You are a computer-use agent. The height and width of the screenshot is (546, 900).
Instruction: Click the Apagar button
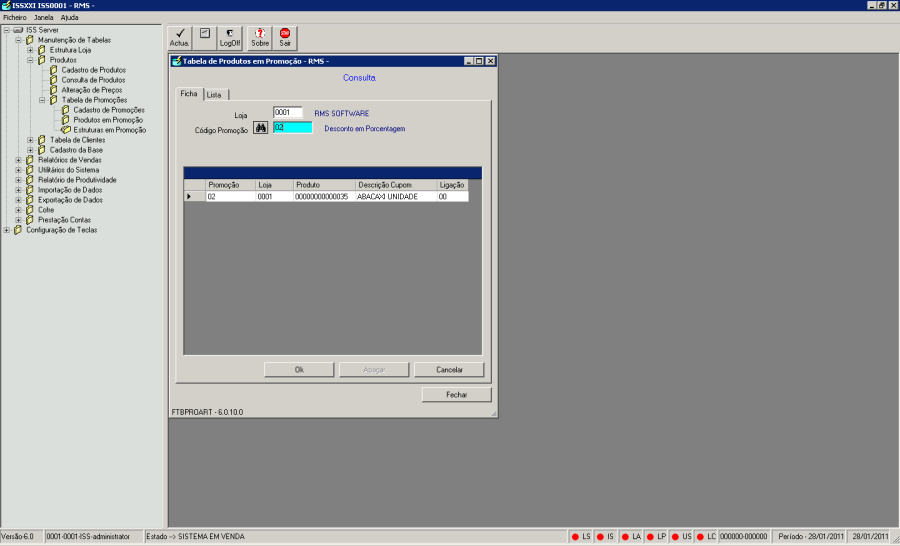coord(374,370)
